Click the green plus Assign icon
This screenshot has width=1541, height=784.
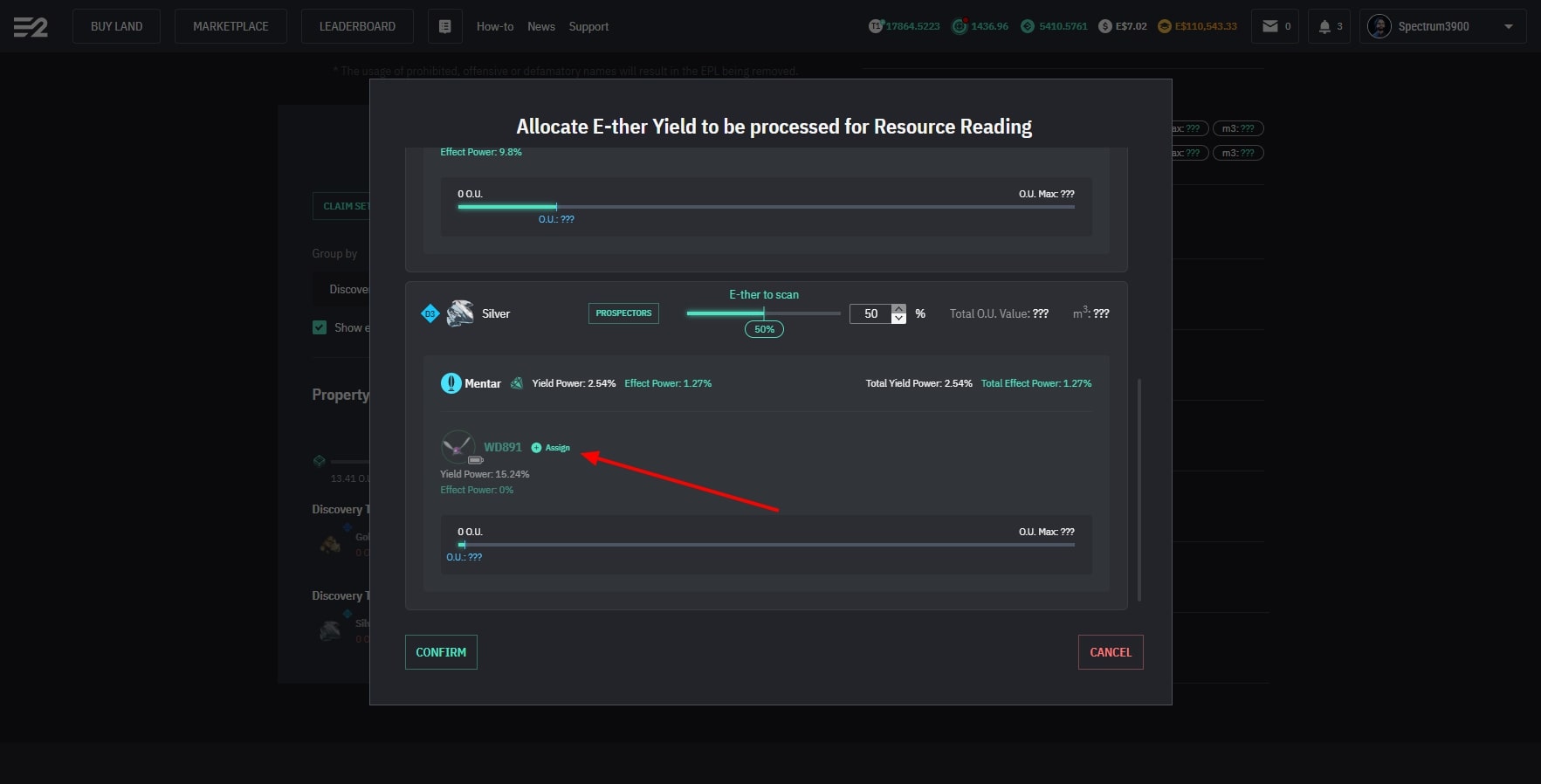(x=537, y=448)
